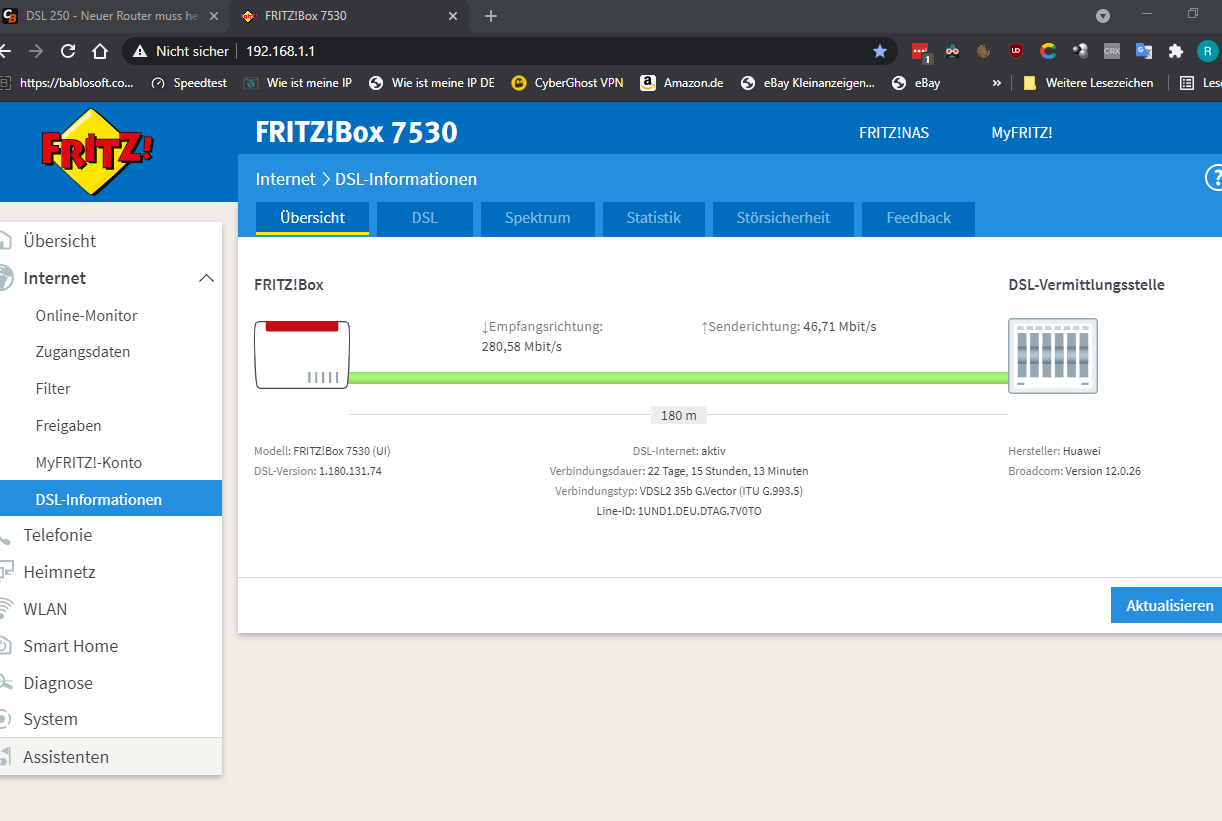Open the 'Wie ist meine IP DE' bookmark
The height and width of the screenshot is (821, 1222).
tap(431, 83)
